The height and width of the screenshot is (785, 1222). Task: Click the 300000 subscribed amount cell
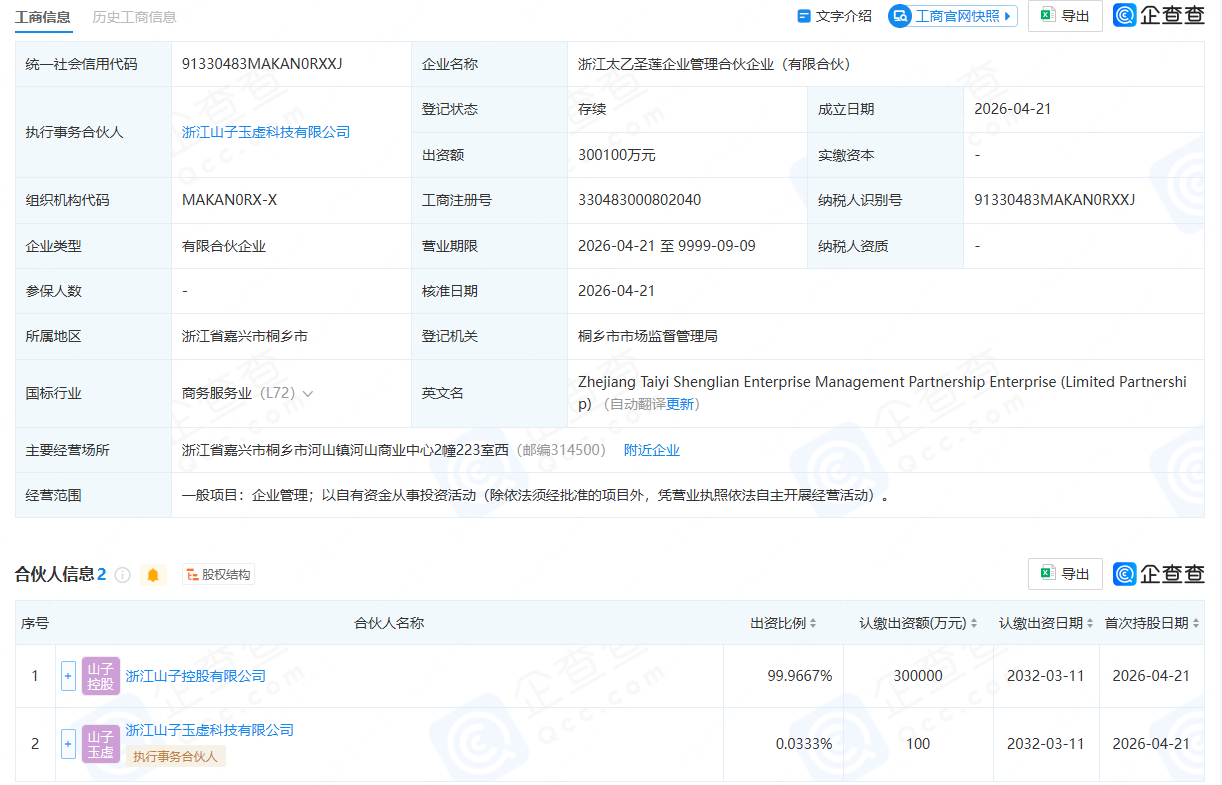(918, 676)
